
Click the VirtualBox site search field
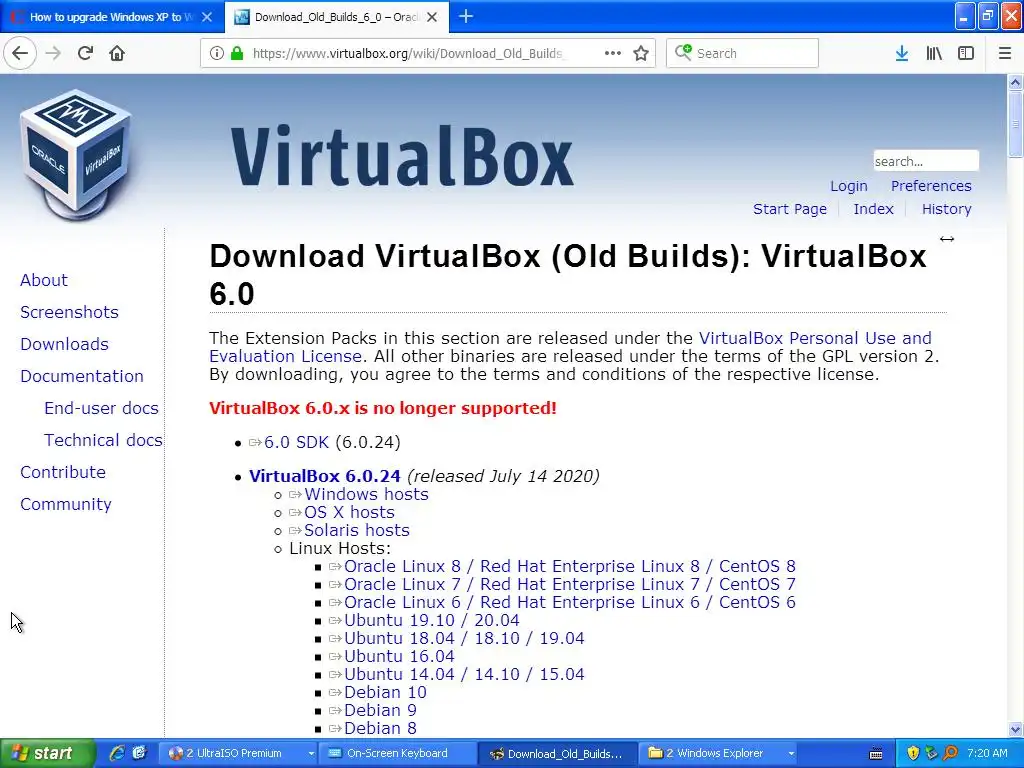[x=926, y=161]
